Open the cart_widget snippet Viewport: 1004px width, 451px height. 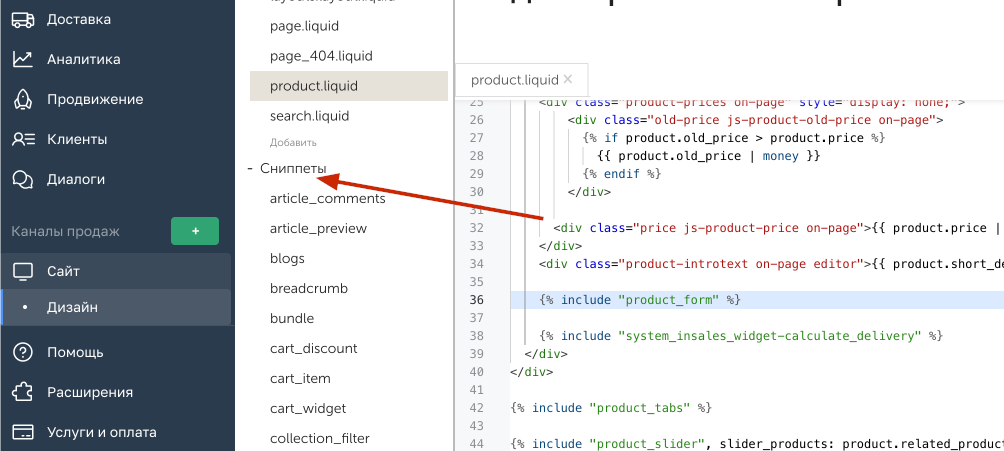(308, 408)
